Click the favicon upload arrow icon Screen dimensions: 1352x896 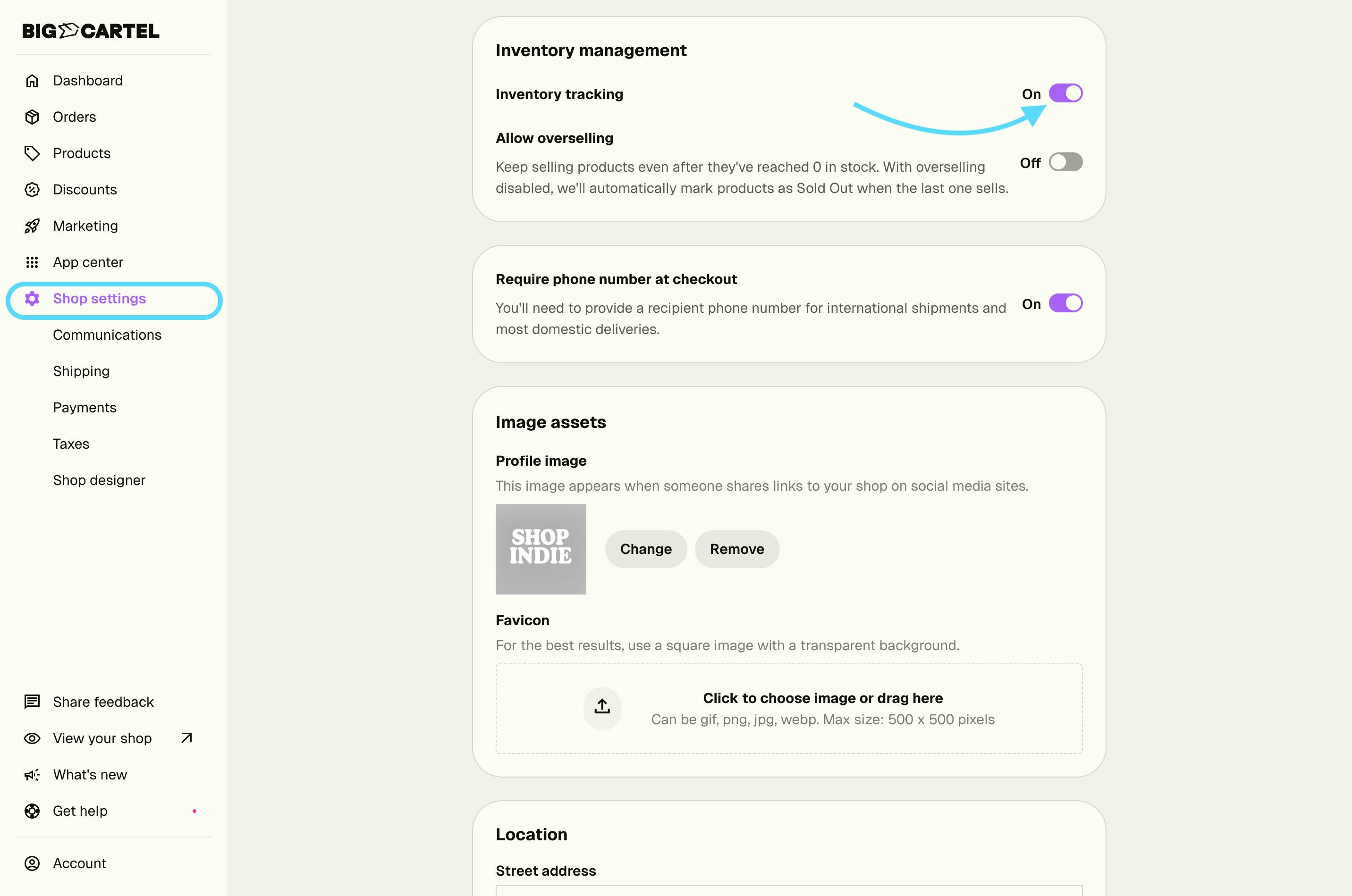[x=601, y=707]
